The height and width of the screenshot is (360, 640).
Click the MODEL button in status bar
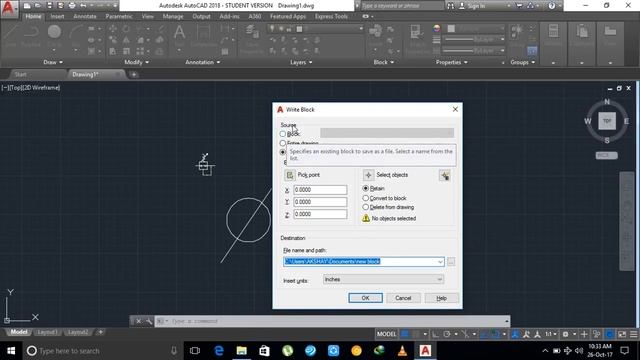387,334
